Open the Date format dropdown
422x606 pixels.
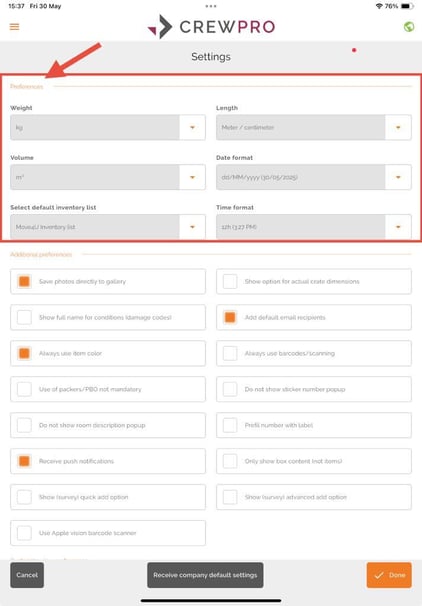314,177
